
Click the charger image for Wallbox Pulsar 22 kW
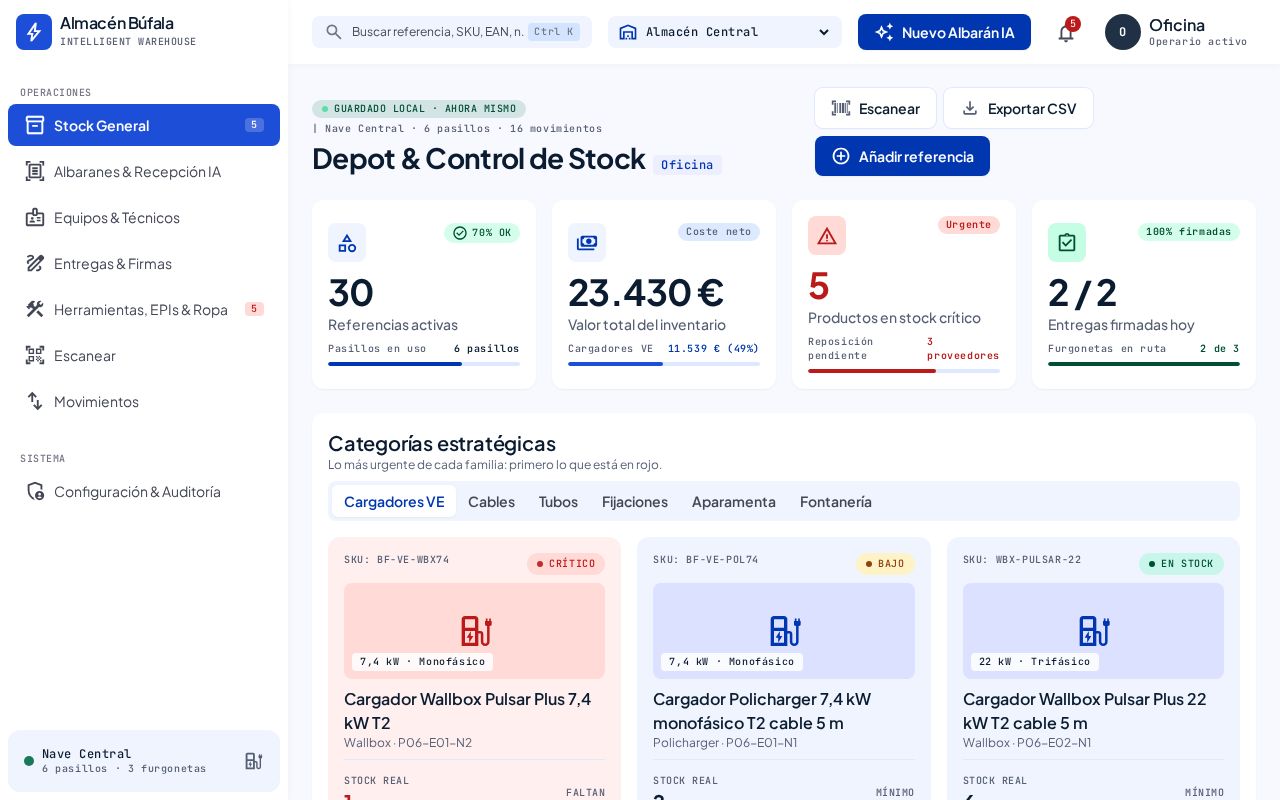tap(1093, 631)
